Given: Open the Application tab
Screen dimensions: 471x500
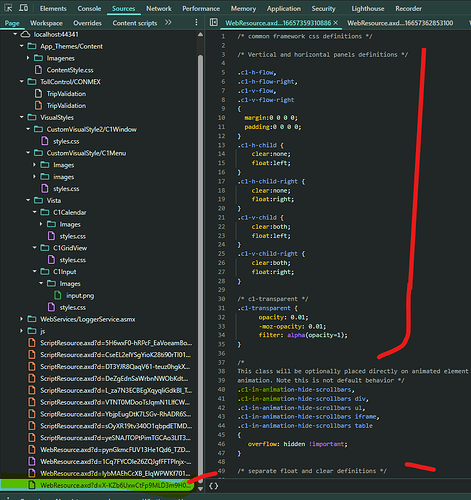Looking at the screenshot, I should tap(284, 9).
